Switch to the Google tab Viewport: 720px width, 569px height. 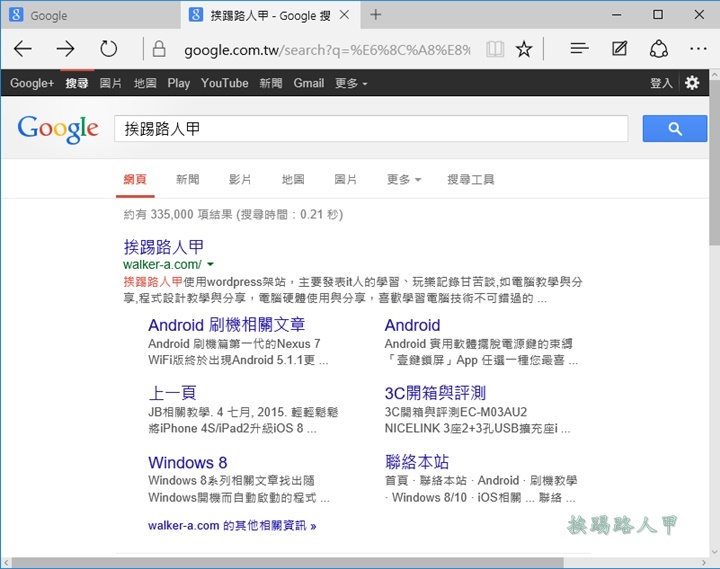[x=91, y=15]
